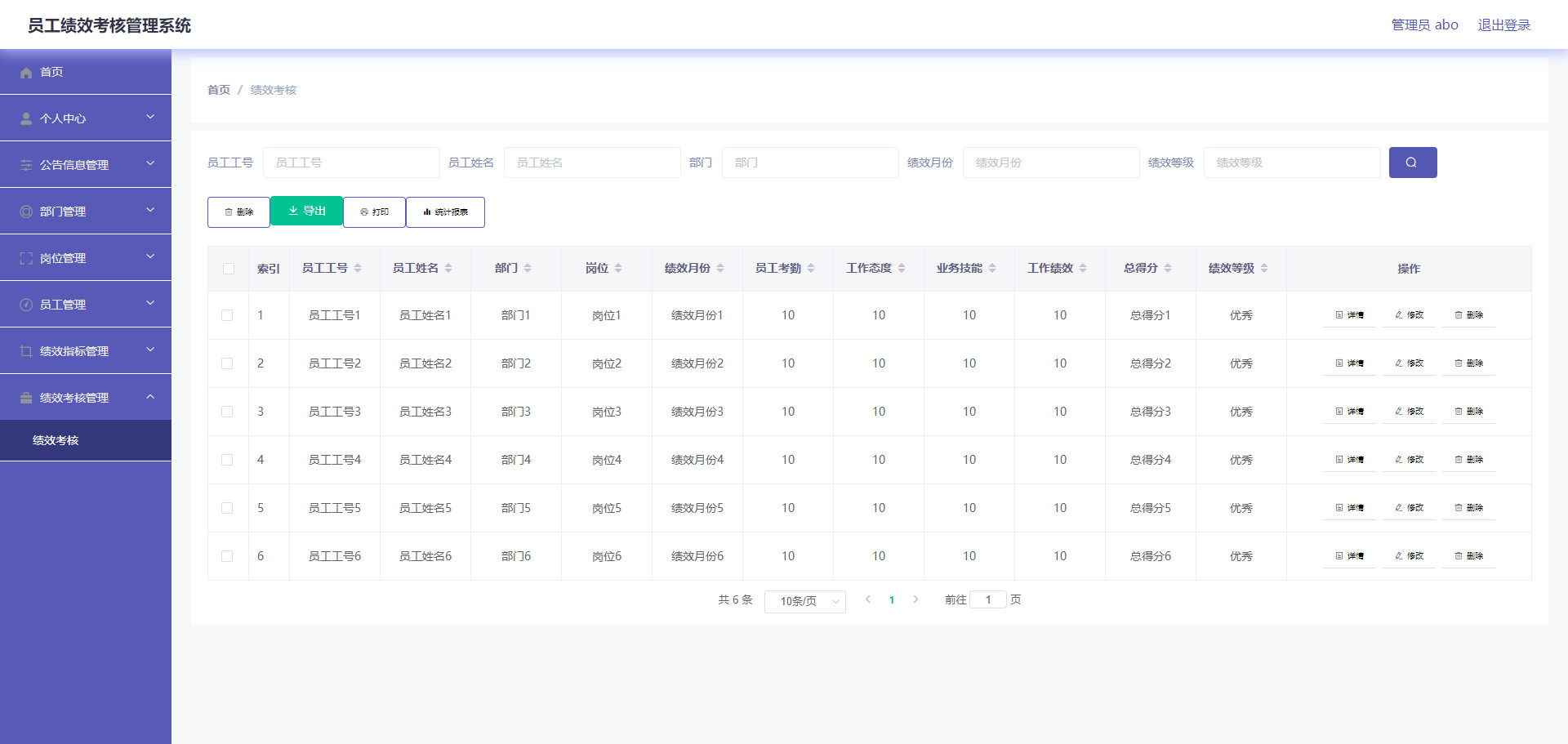Click the 个人中心 sidebar label

coord(63,118)
